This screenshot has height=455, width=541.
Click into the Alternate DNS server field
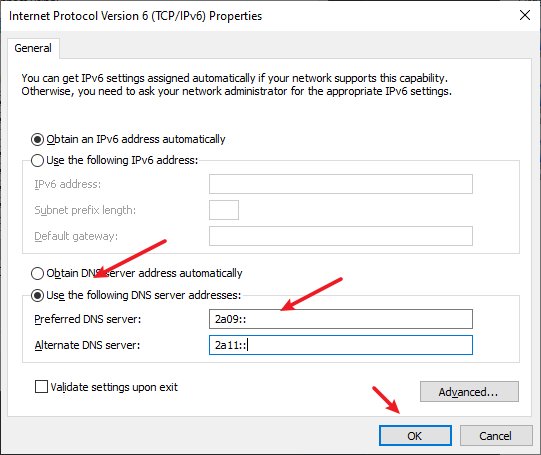tap(341, 345)
